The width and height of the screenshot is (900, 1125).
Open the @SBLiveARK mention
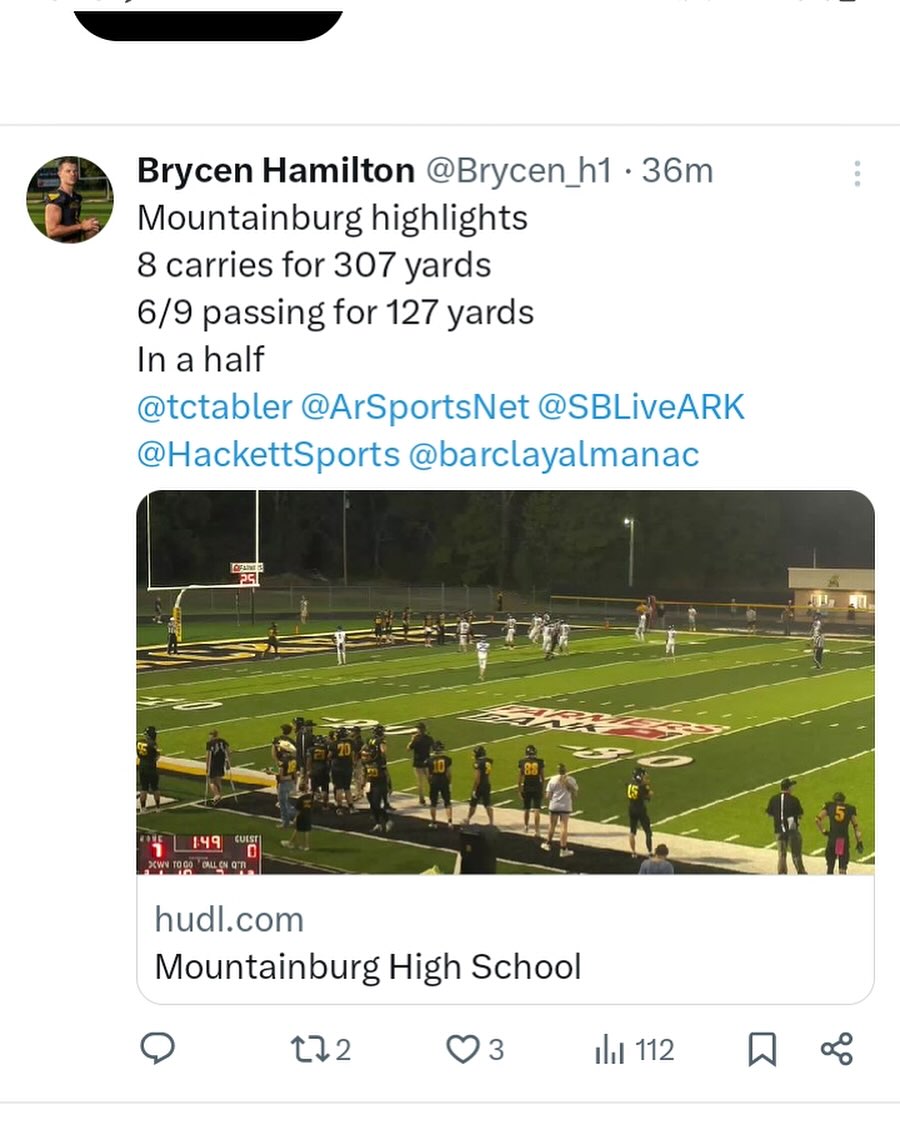[641, 407]
